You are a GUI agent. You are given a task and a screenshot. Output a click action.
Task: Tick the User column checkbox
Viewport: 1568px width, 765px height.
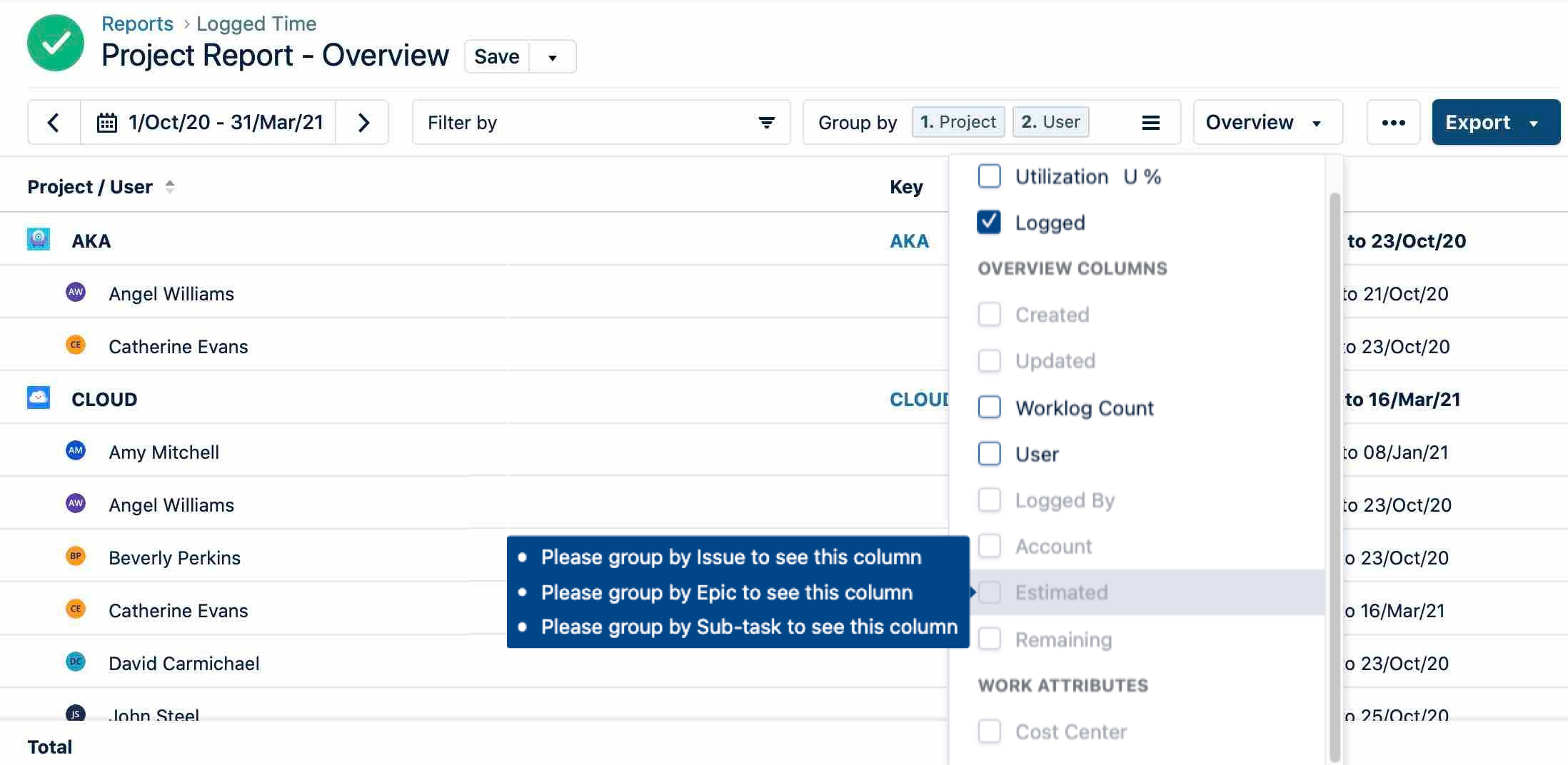989,453
